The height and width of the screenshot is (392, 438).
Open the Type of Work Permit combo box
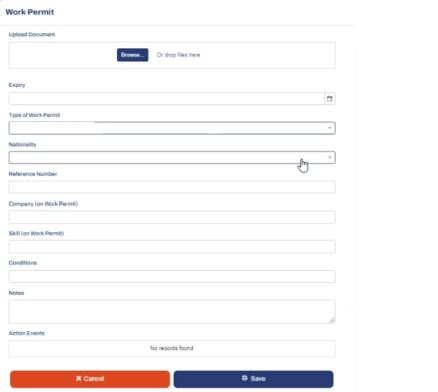click(172, 128)
